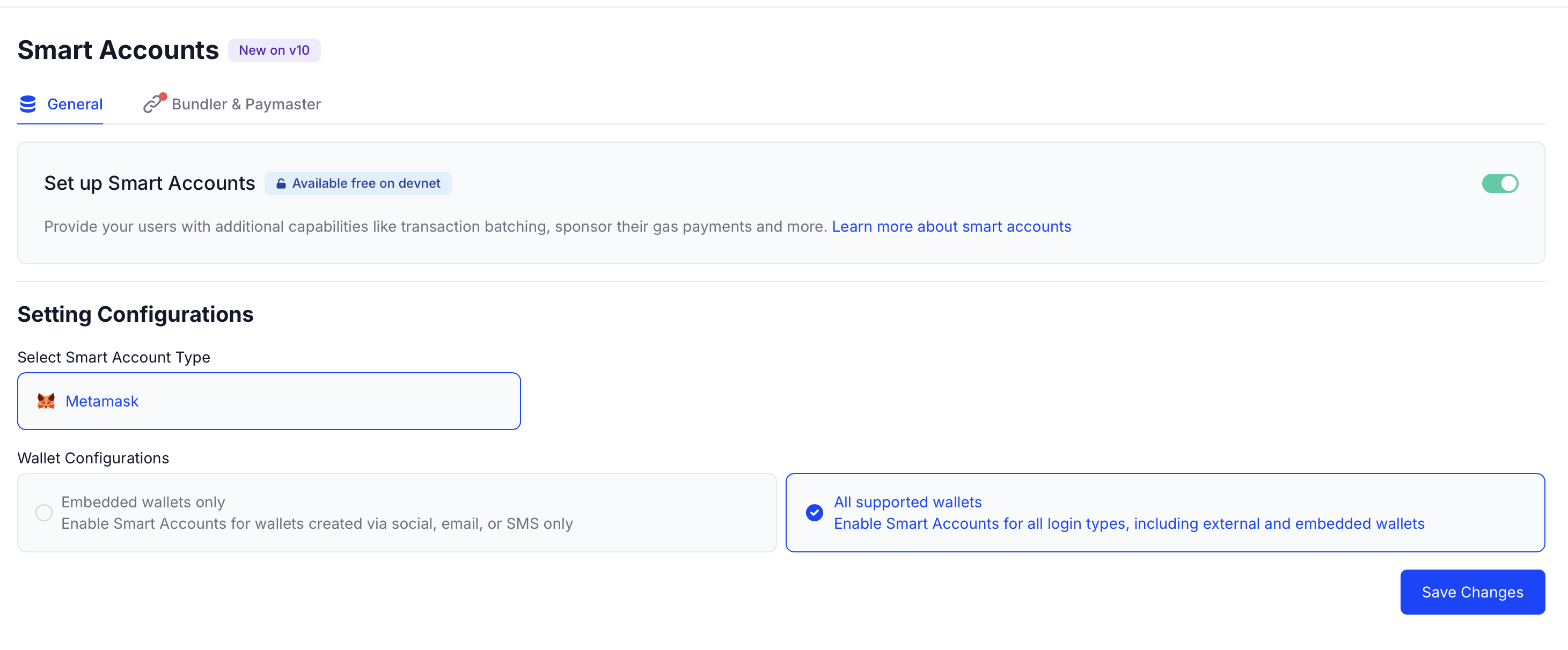This screenshot has width=1568, height=650.
Task: Click the Embedded wallets only description text
Action: (x=317, y=523)
